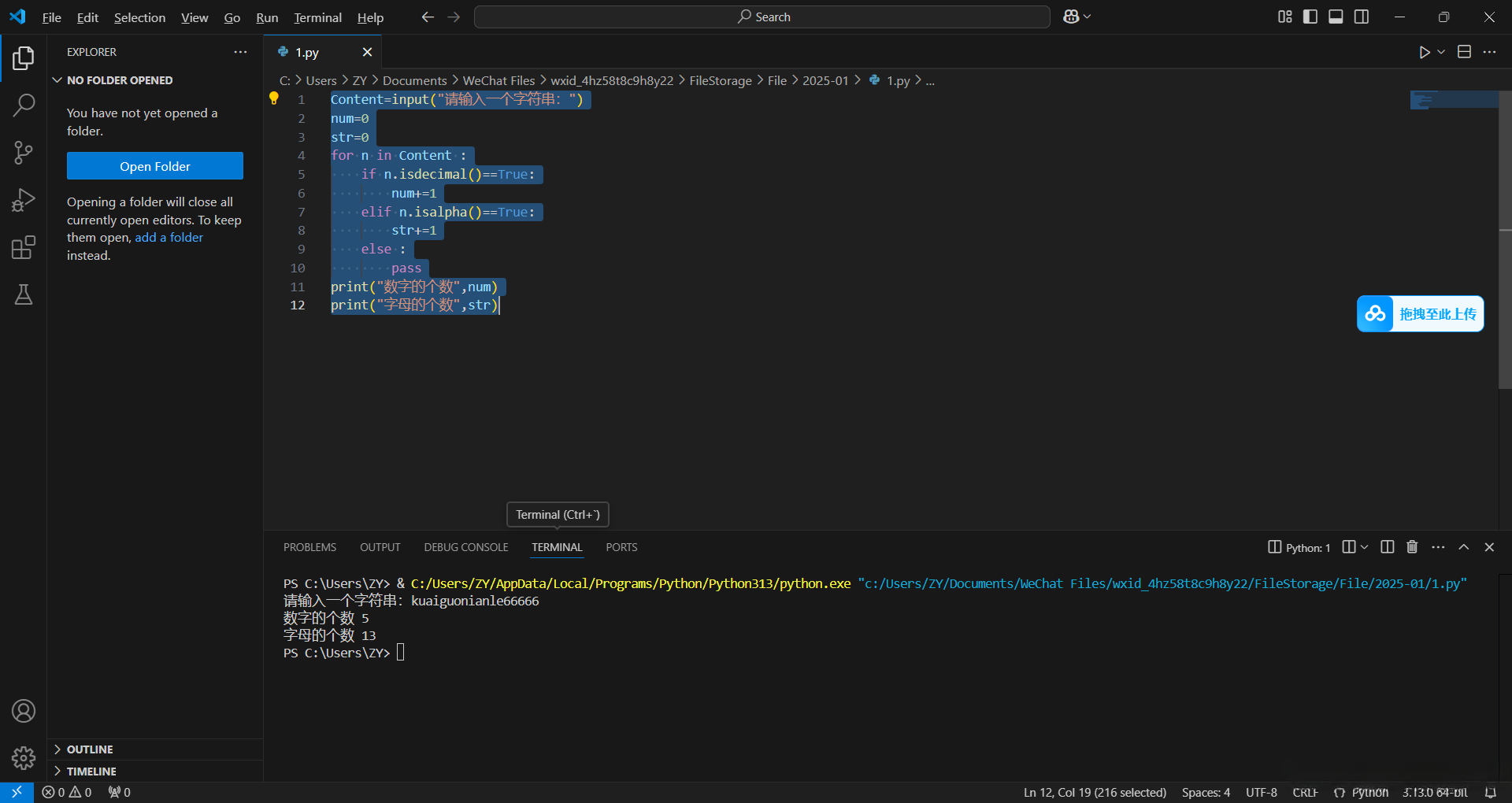Toggle the Primary Side Bar layout button

point(1310,17)
